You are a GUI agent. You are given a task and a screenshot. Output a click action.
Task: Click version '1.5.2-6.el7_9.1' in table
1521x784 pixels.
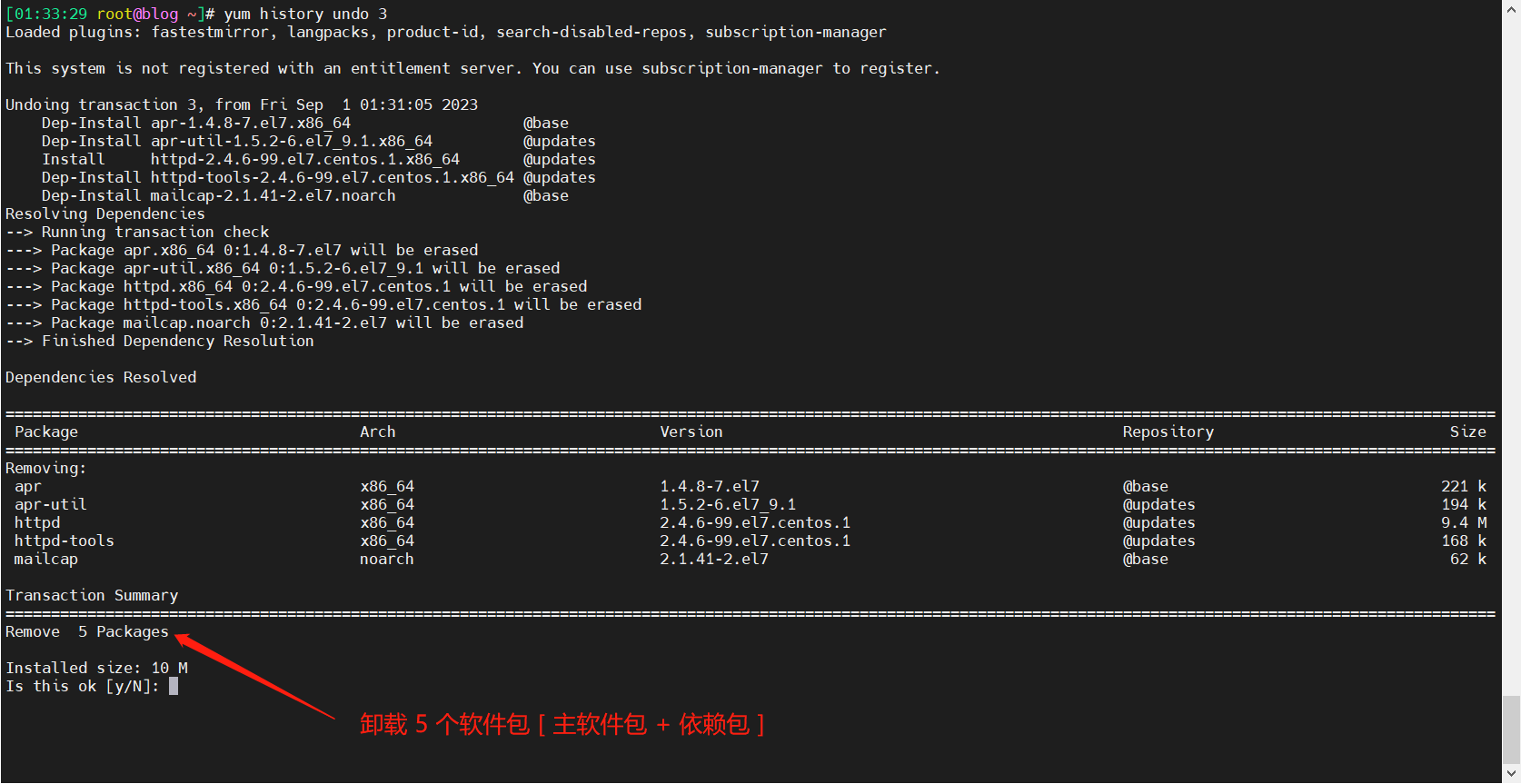[x=728, y=504]
